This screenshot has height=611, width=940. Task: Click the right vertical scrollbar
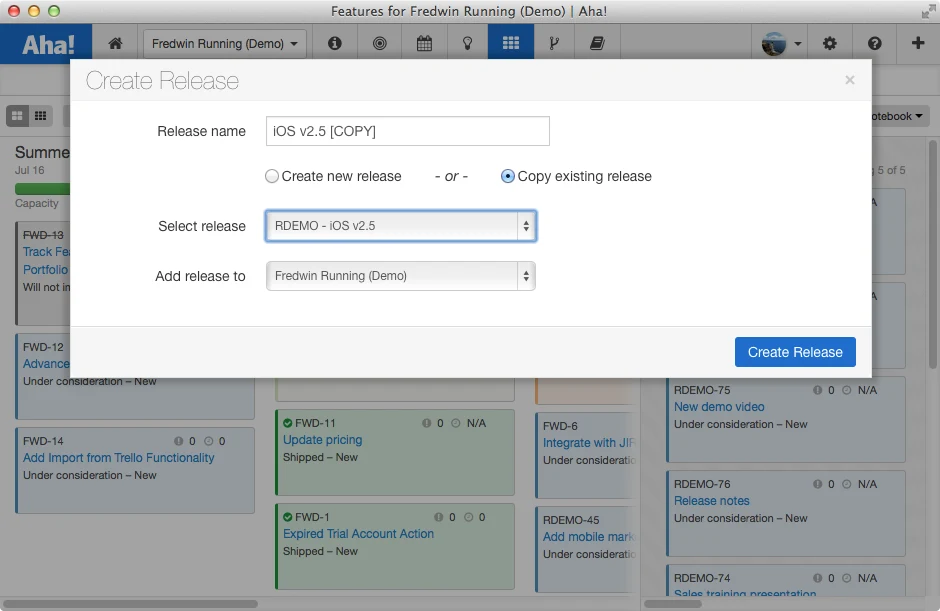click(x=933, y=255)
